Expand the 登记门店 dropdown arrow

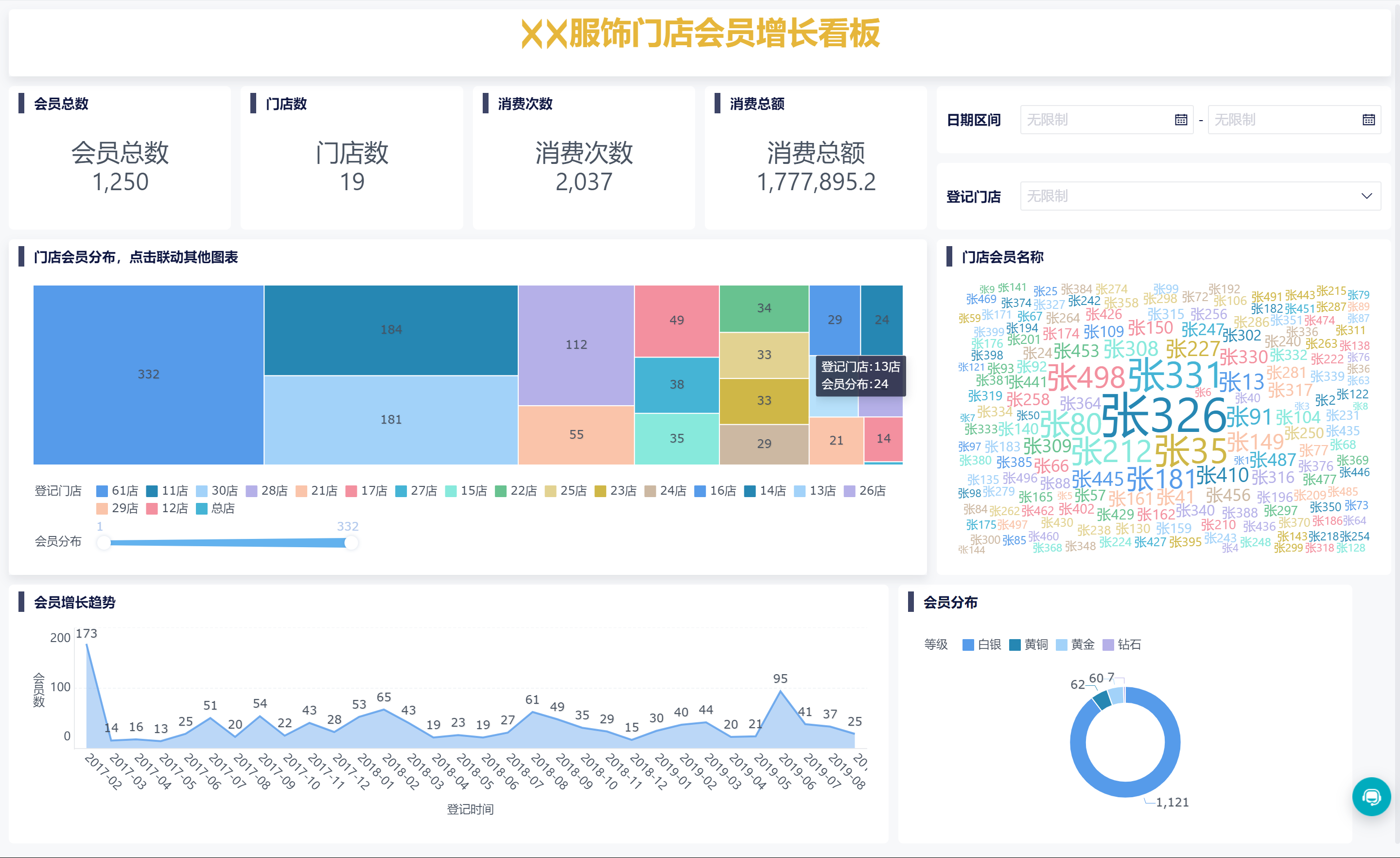[x=1366, y=196]
